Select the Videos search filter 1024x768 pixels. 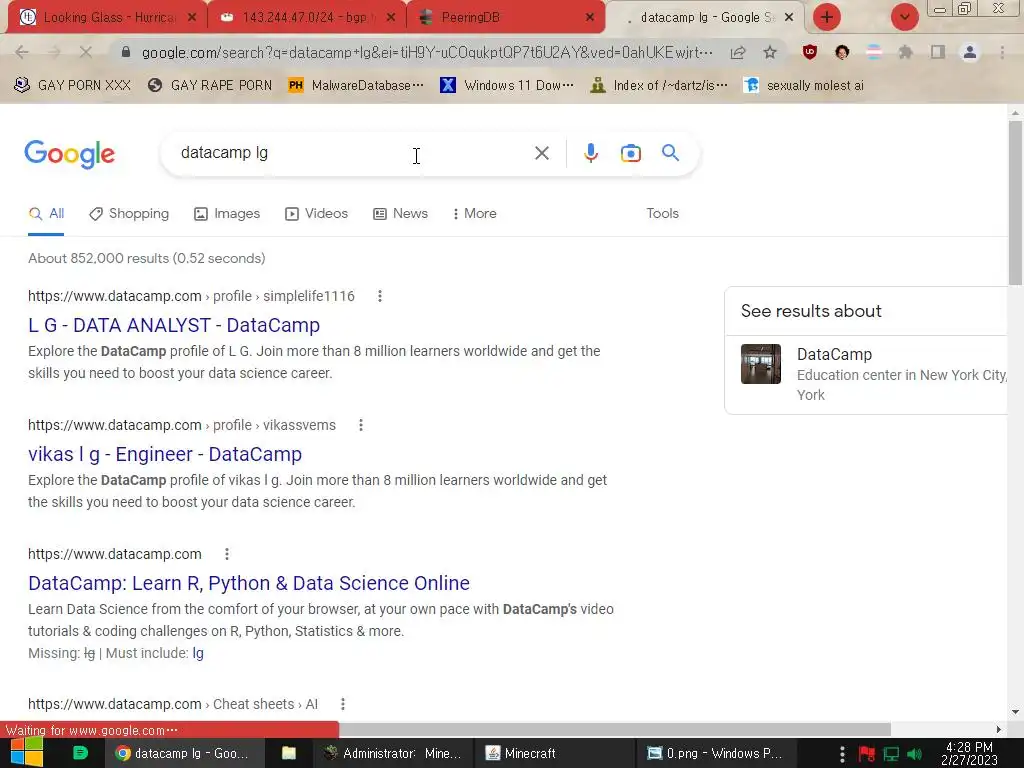316,214
